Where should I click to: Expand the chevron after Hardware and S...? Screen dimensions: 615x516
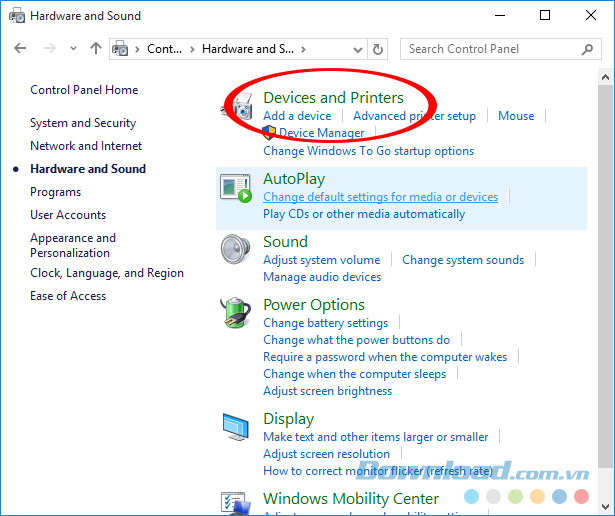pos(303,49)
